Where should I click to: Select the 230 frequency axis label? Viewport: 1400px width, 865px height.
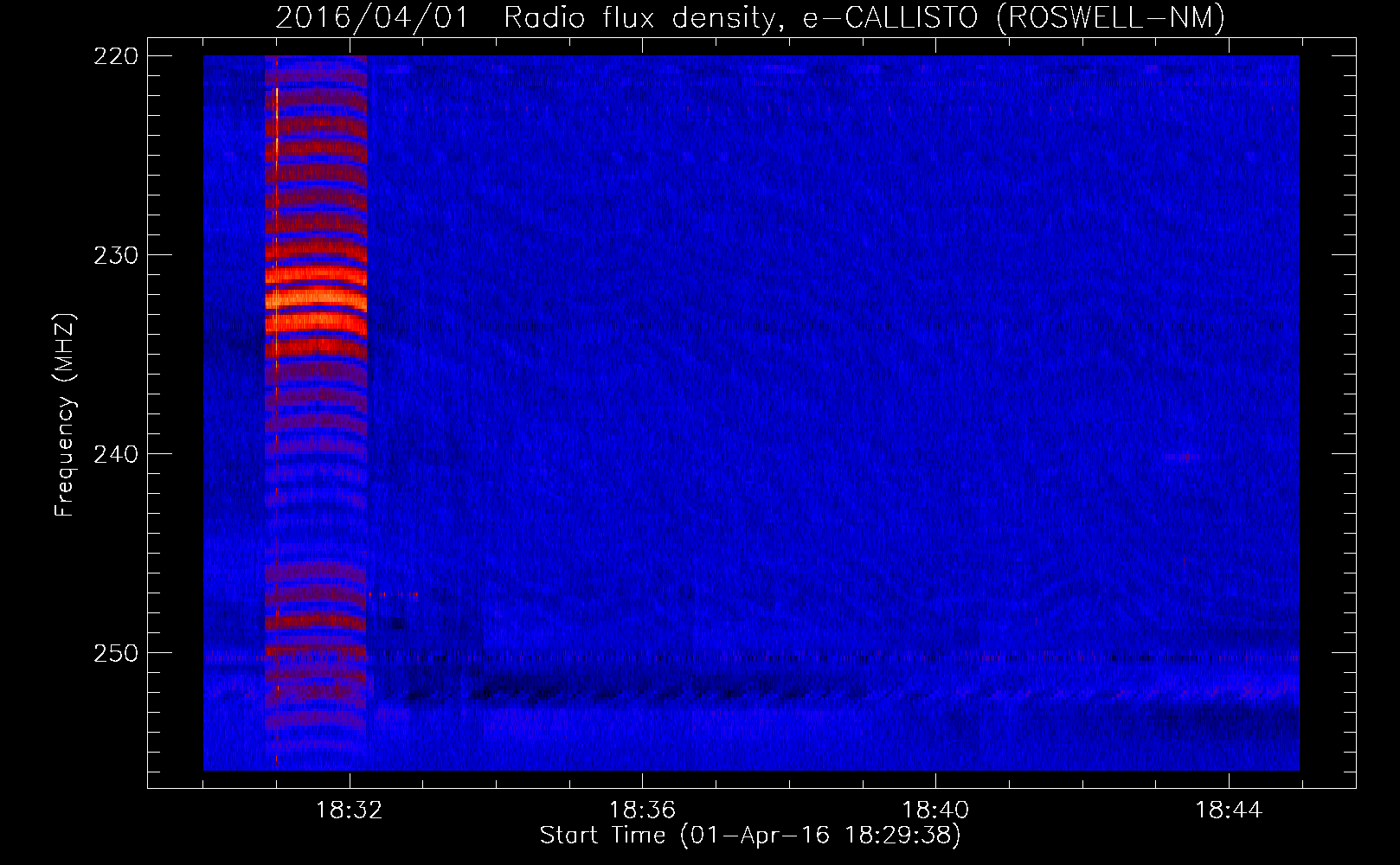(116, 255)
